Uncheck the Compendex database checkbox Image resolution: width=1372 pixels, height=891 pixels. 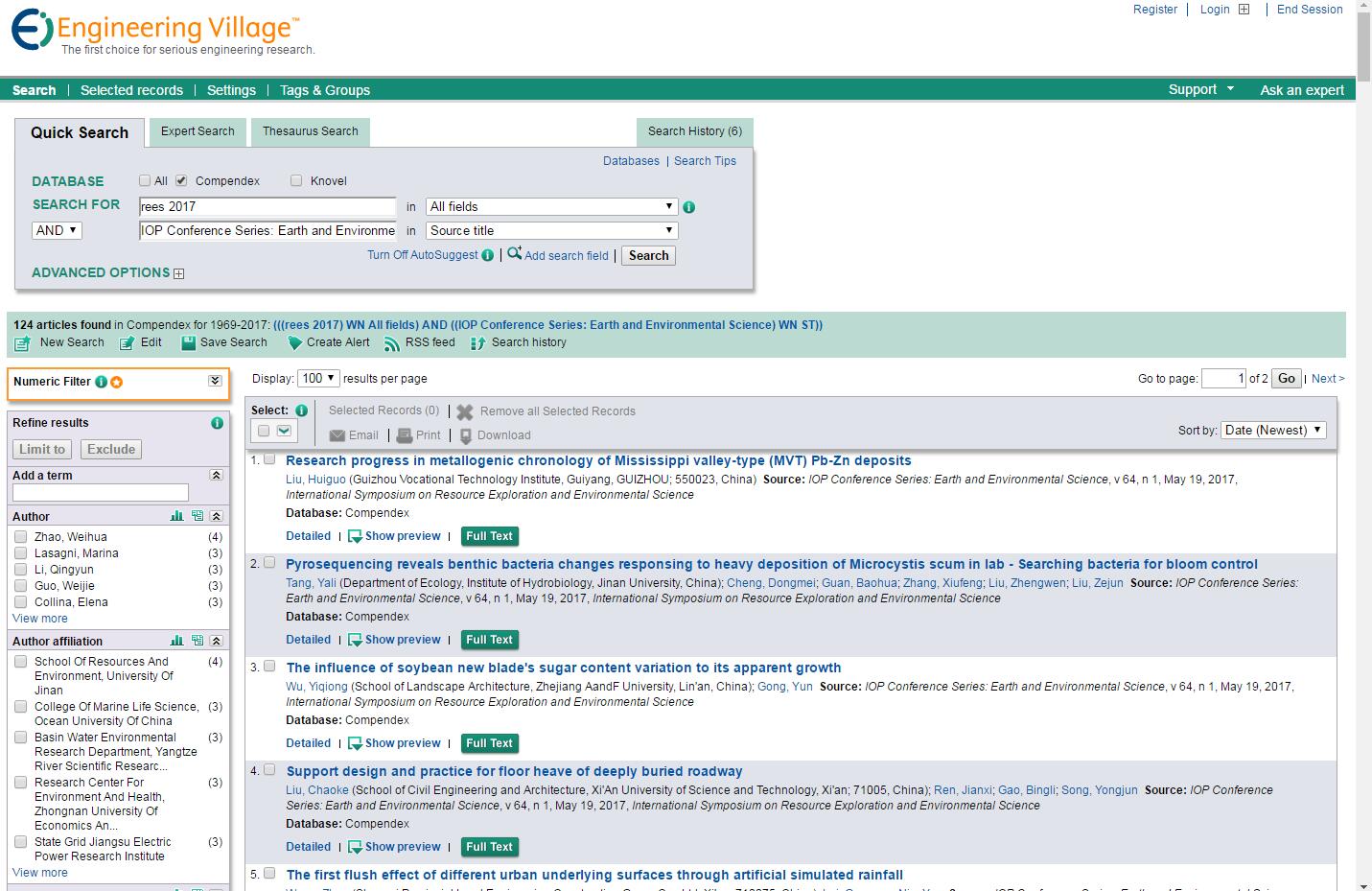[181, 180]
